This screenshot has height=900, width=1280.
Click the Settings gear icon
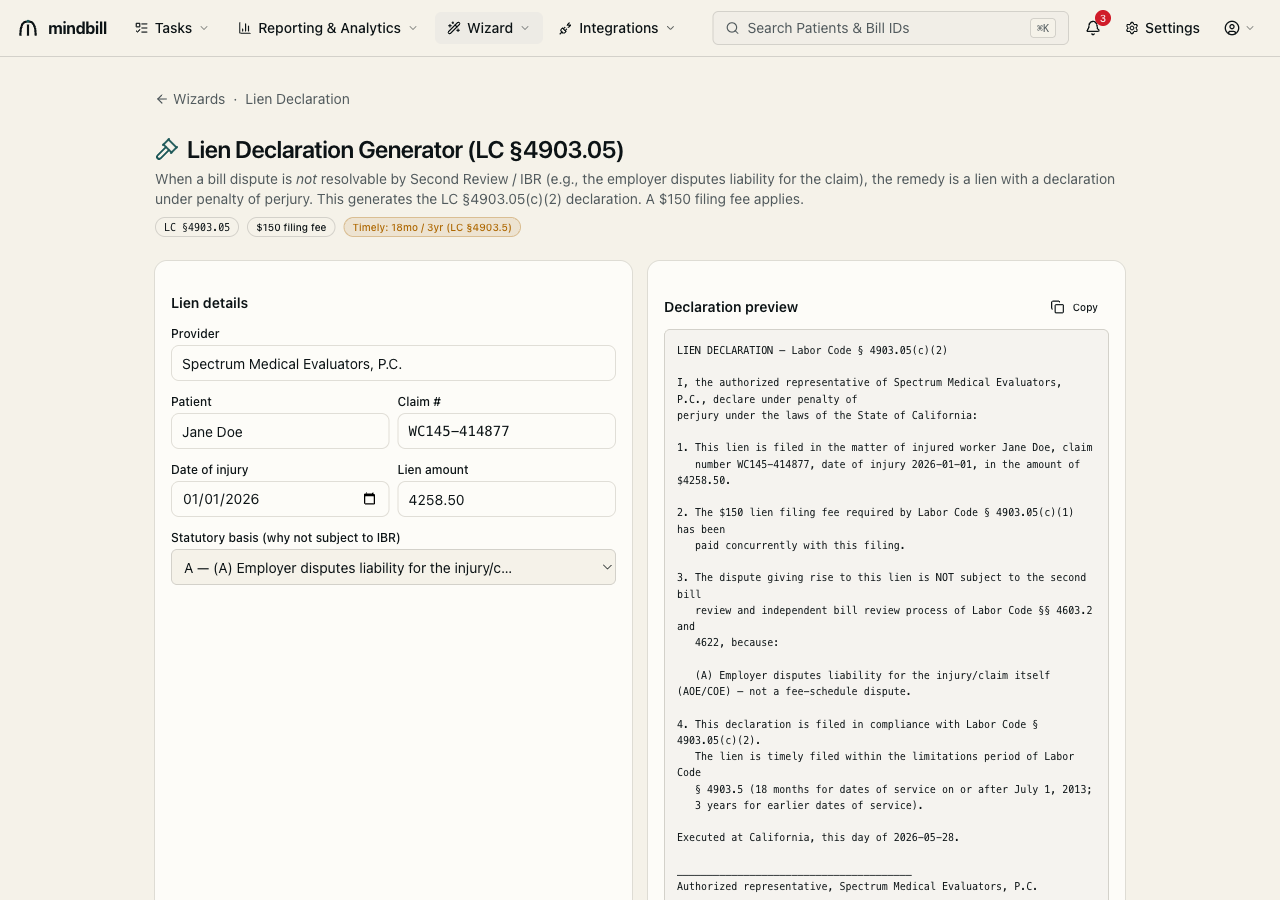[x=1132, y=28]
